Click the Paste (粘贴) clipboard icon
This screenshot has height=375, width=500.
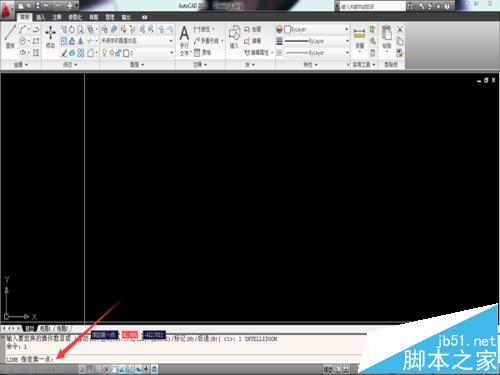(x=387, y=37)
